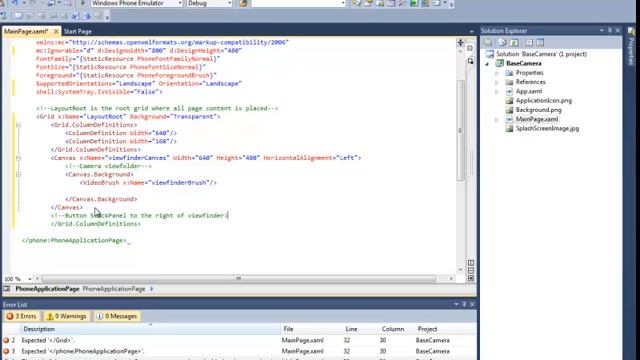Open the Windows Phone Emulator target dropdown
This screenshot has height=360, width=640.
[179, 3]
